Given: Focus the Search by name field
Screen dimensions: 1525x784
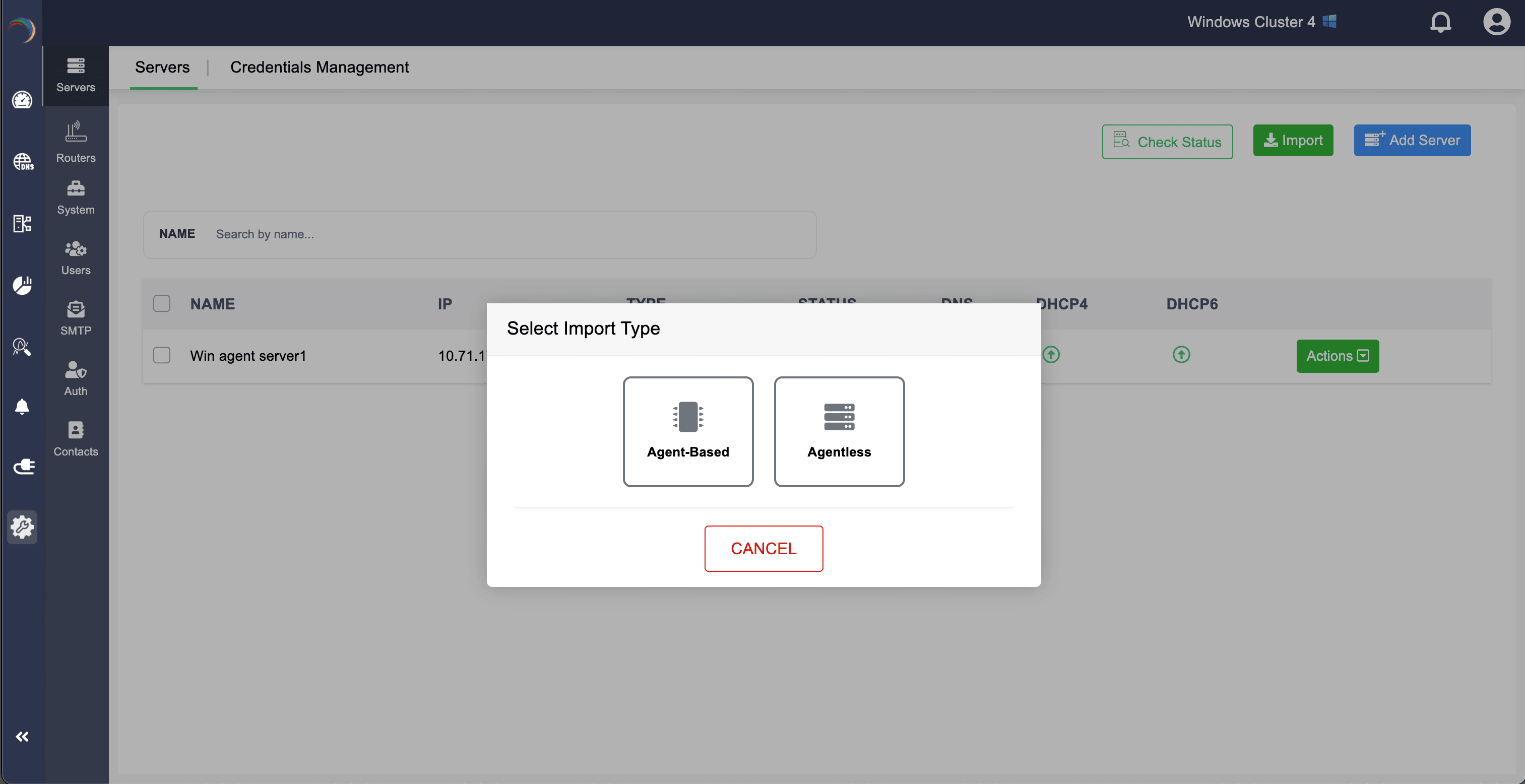Looking at the screenshot, I should (x=479, y=234).
